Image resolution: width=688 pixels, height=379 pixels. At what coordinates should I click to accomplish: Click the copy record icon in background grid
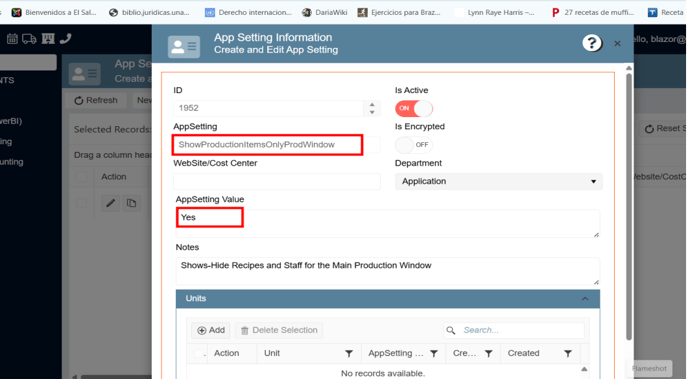[x=131, y=203]
